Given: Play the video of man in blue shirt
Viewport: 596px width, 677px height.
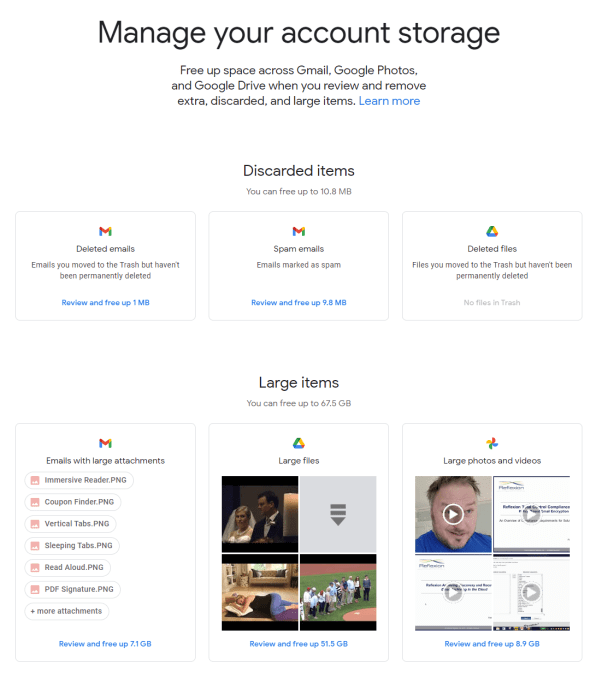Looking at the screenshot, I should point(453,514).
